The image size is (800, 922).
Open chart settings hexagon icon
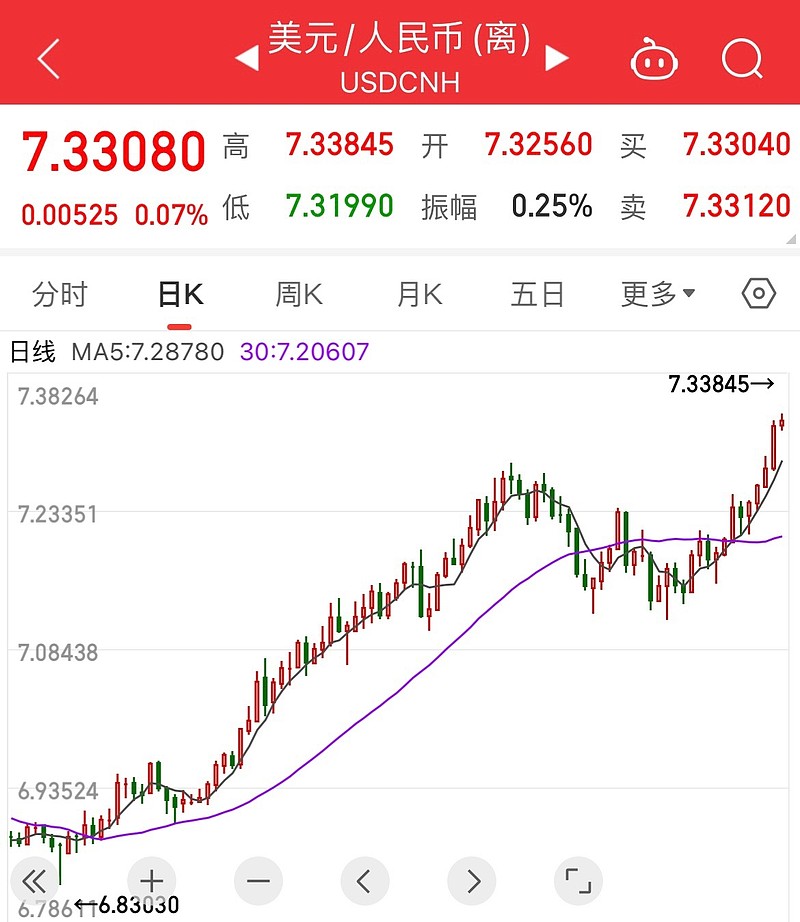[759, 293]
